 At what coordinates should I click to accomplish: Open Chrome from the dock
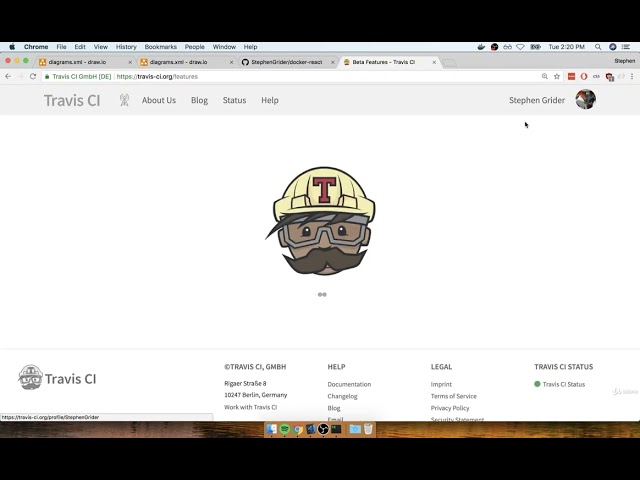pyautogui.click(x=298, y=429)
